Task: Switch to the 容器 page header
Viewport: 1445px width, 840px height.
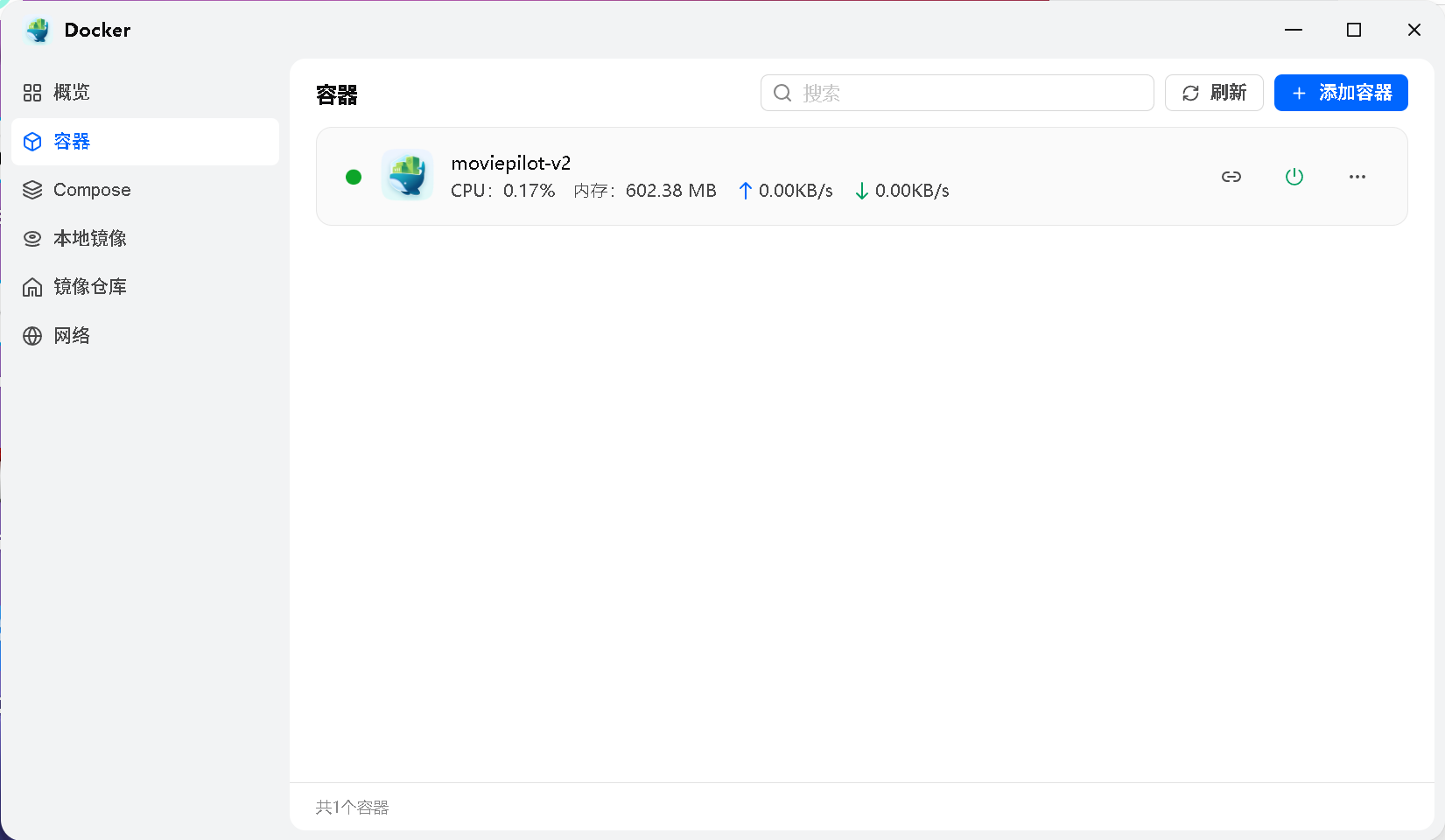Action: (x=335, y=94)
